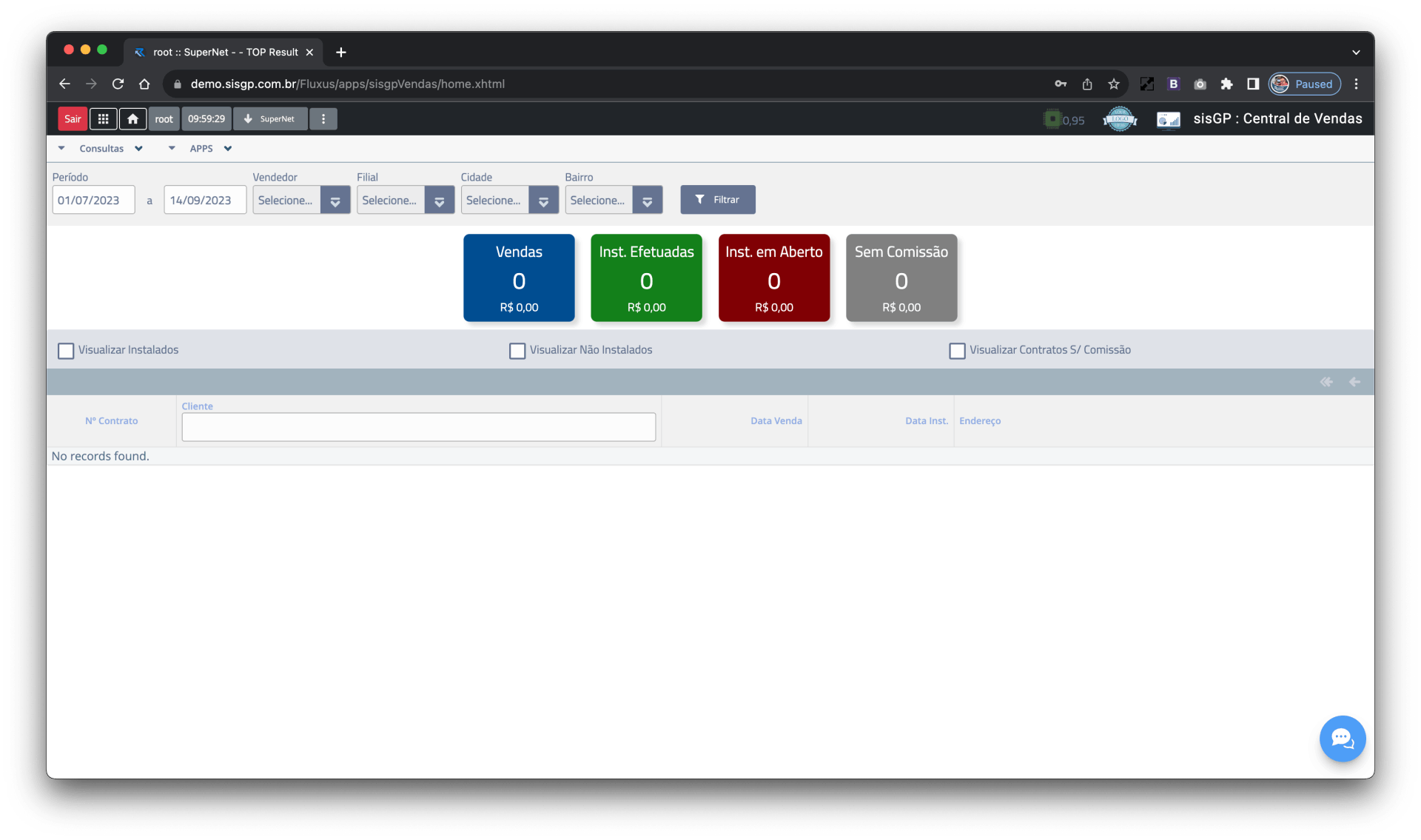1421x840 pixels.
Task: Click the red Sair button
Action: coord(73,118)
